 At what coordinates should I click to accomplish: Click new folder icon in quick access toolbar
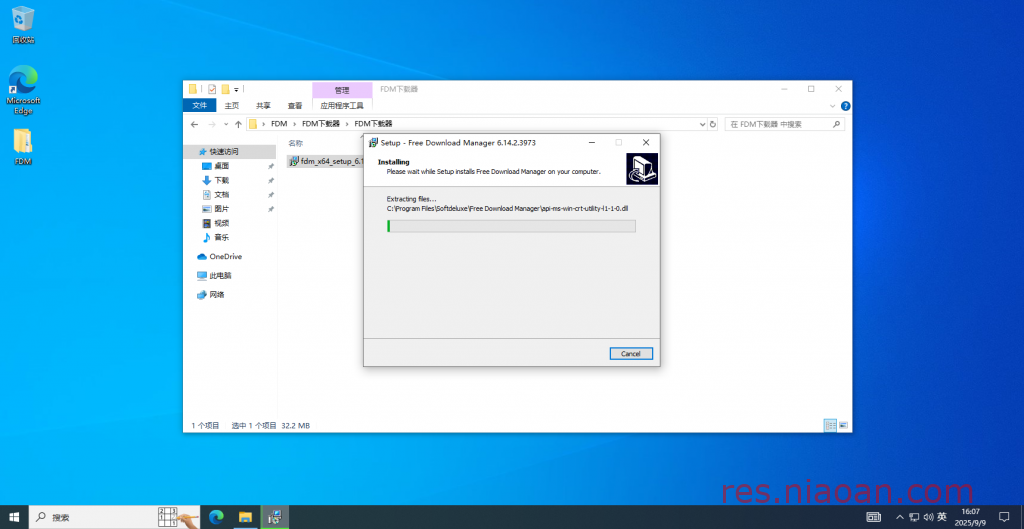coord(225,89)
